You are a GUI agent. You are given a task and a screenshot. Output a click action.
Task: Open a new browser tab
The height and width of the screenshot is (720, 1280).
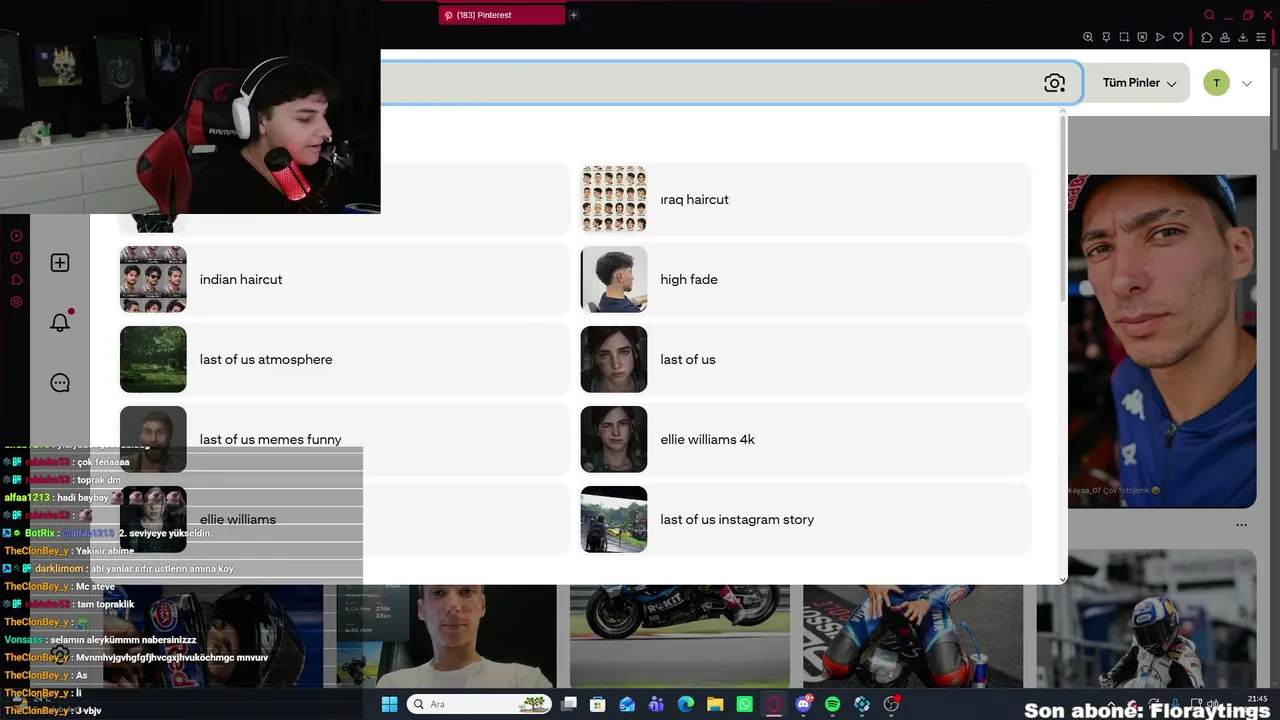tap(573, 15)
